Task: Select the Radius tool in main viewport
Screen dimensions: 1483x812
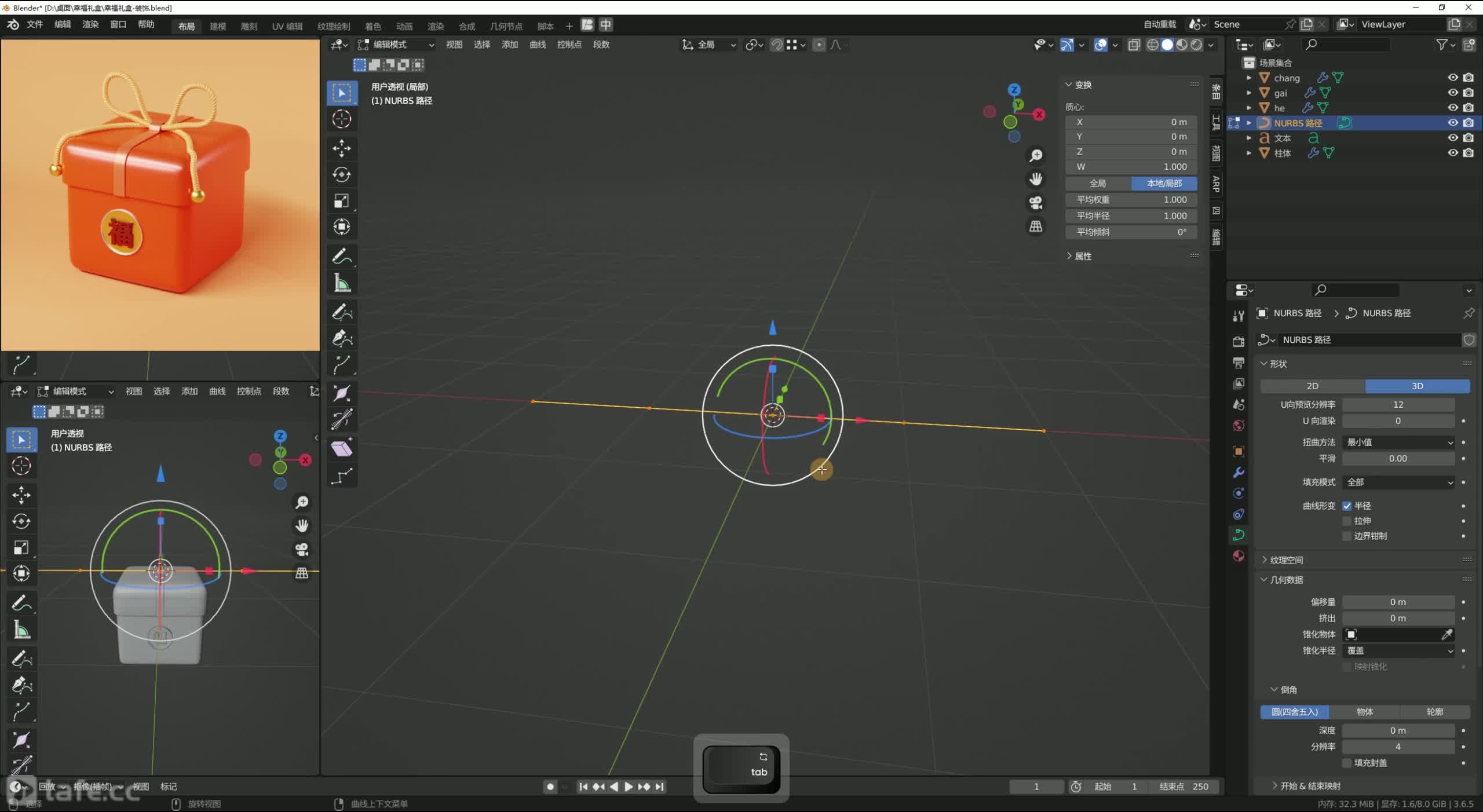Action: point(342,393)
